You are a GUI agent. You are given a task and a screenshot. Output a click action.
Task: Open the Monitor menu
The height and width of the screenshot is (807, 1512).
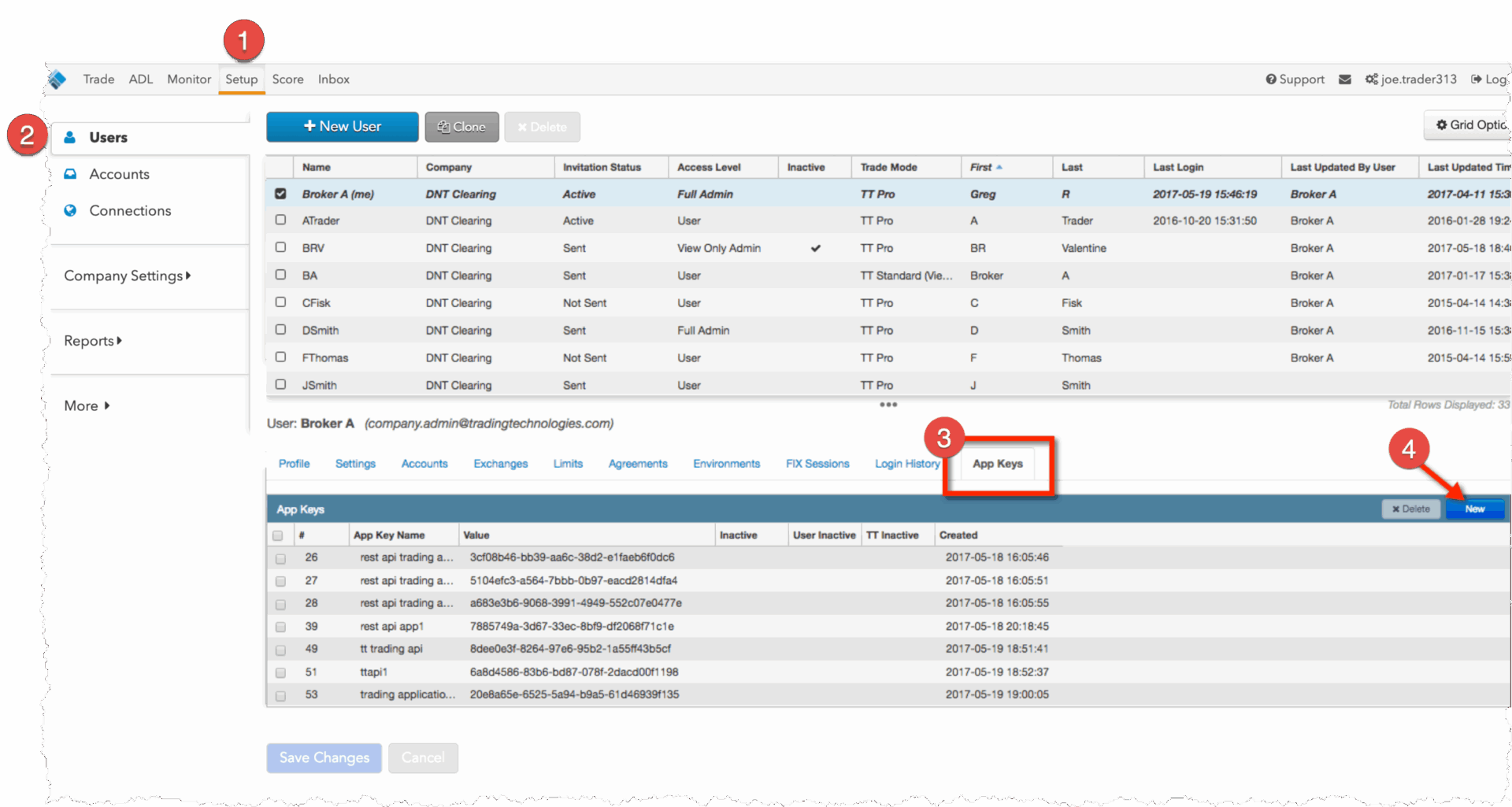coord(189,80)
